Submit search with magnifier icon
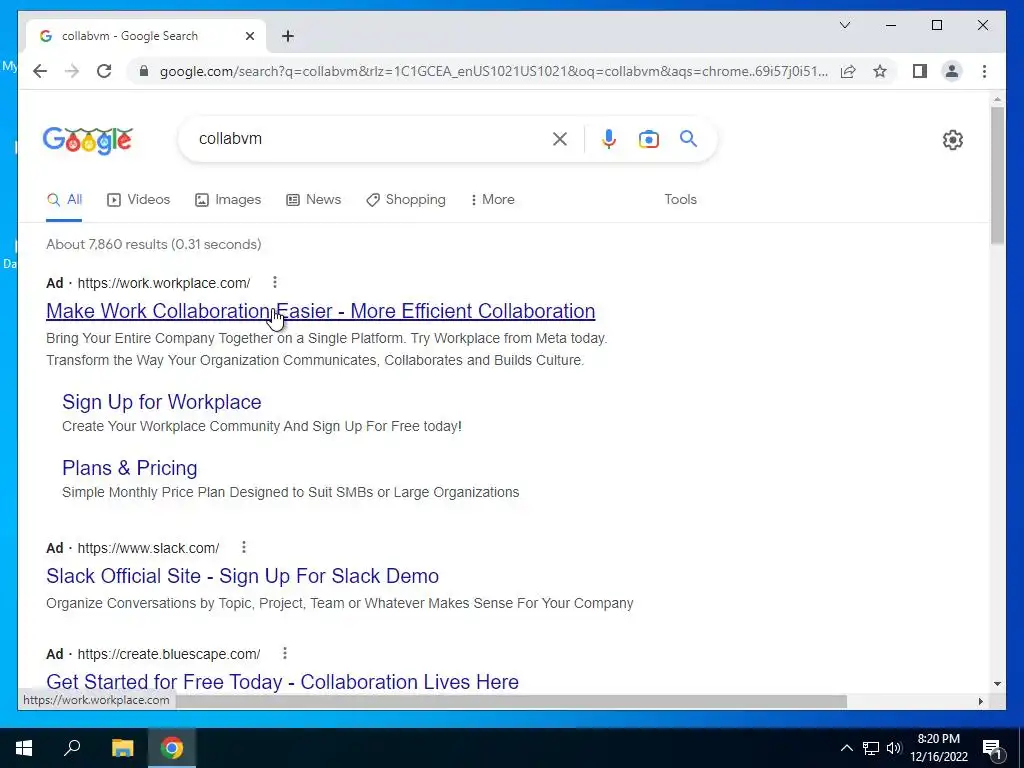 point(688,138)
